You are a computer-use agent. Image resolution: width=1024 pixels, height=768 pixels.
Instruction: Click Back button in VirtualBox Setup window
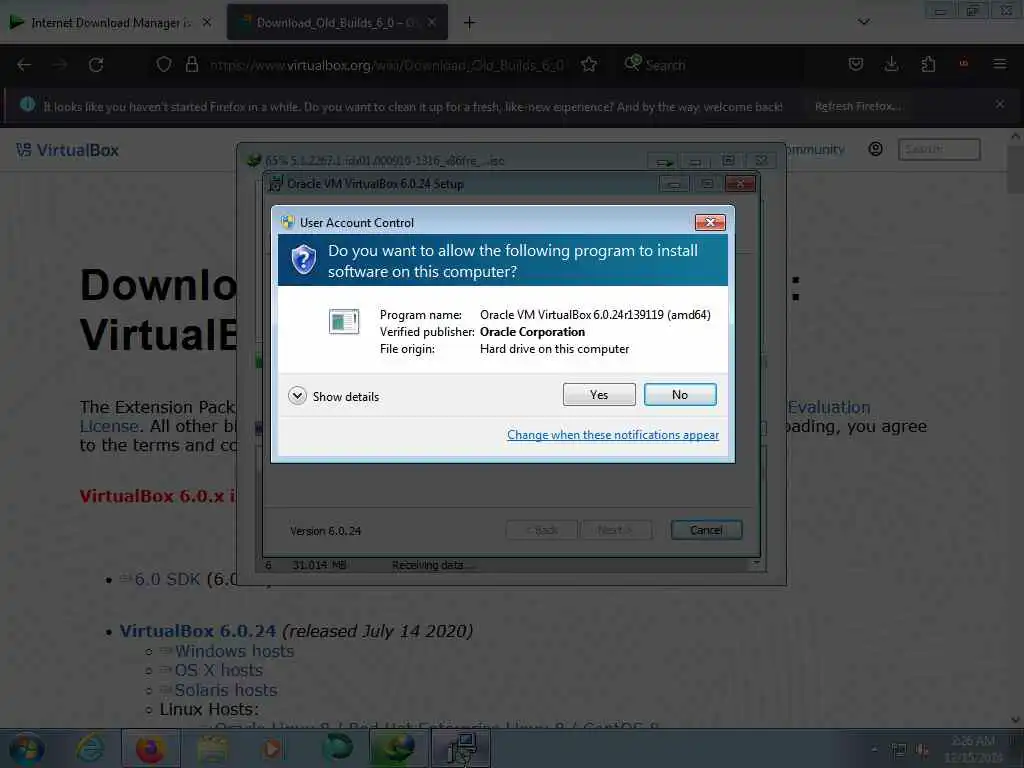pyautogui.click(x=541, y=530)
